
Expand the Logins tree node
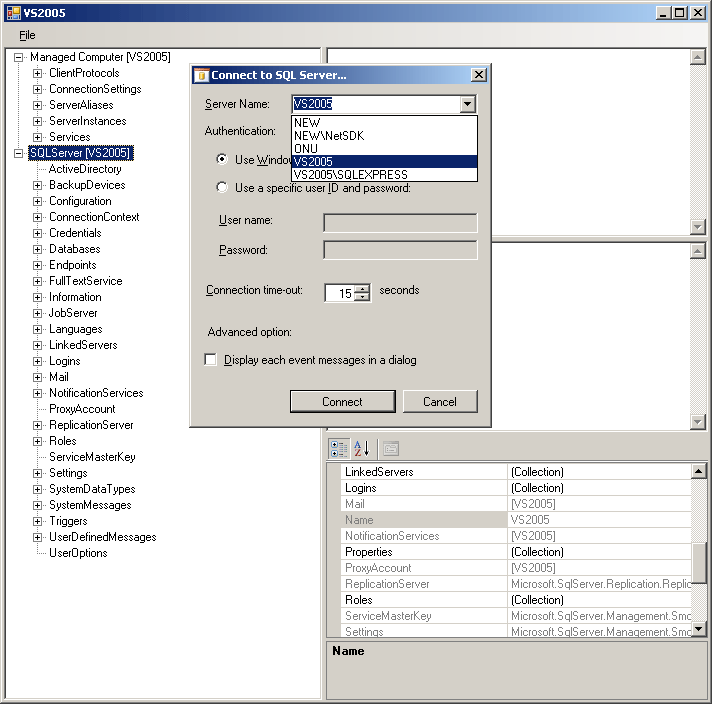tap(37, 362)
